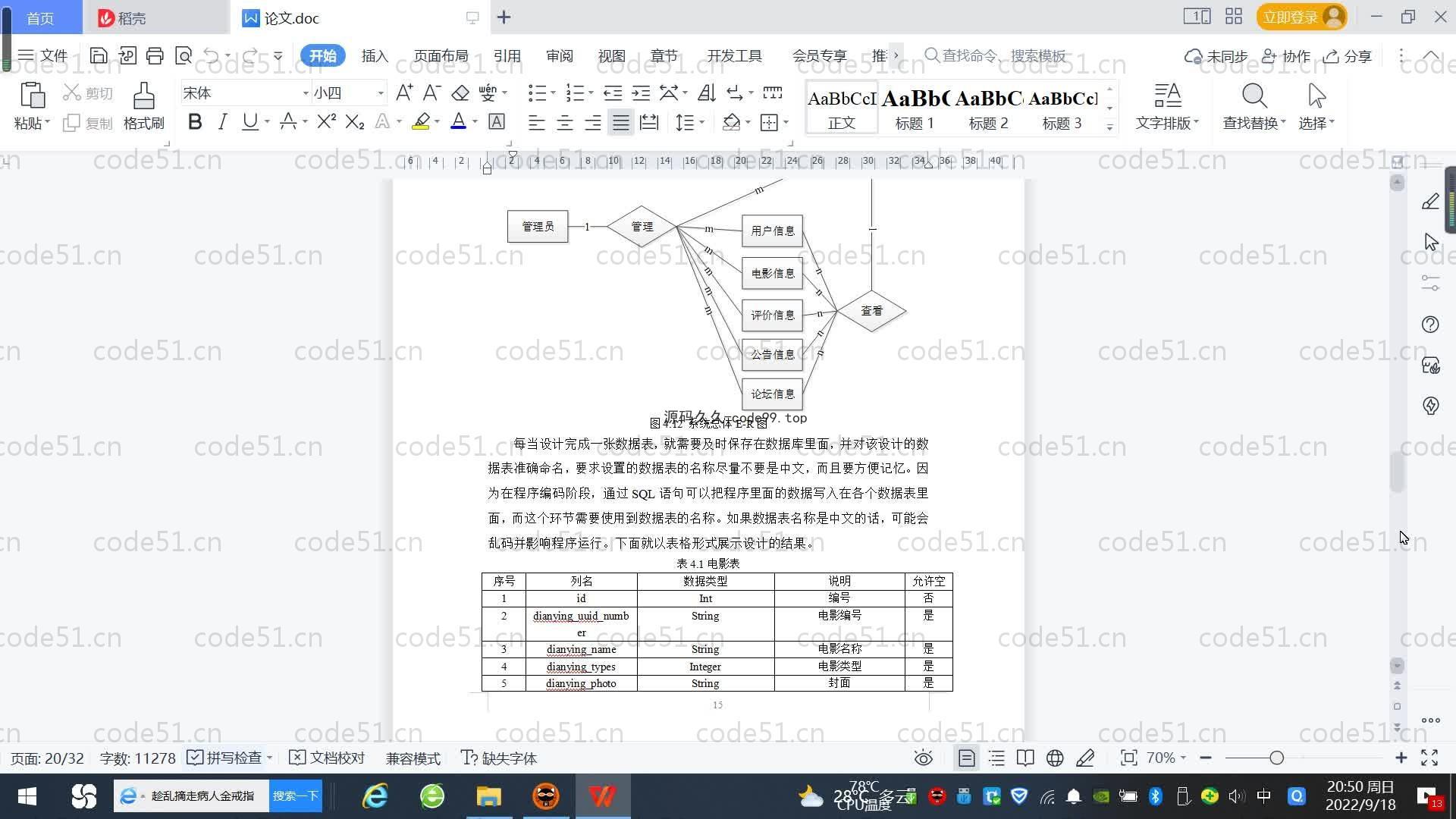Decrease font size with A- icon
The image size is (1456, 819).
[431, 93]
